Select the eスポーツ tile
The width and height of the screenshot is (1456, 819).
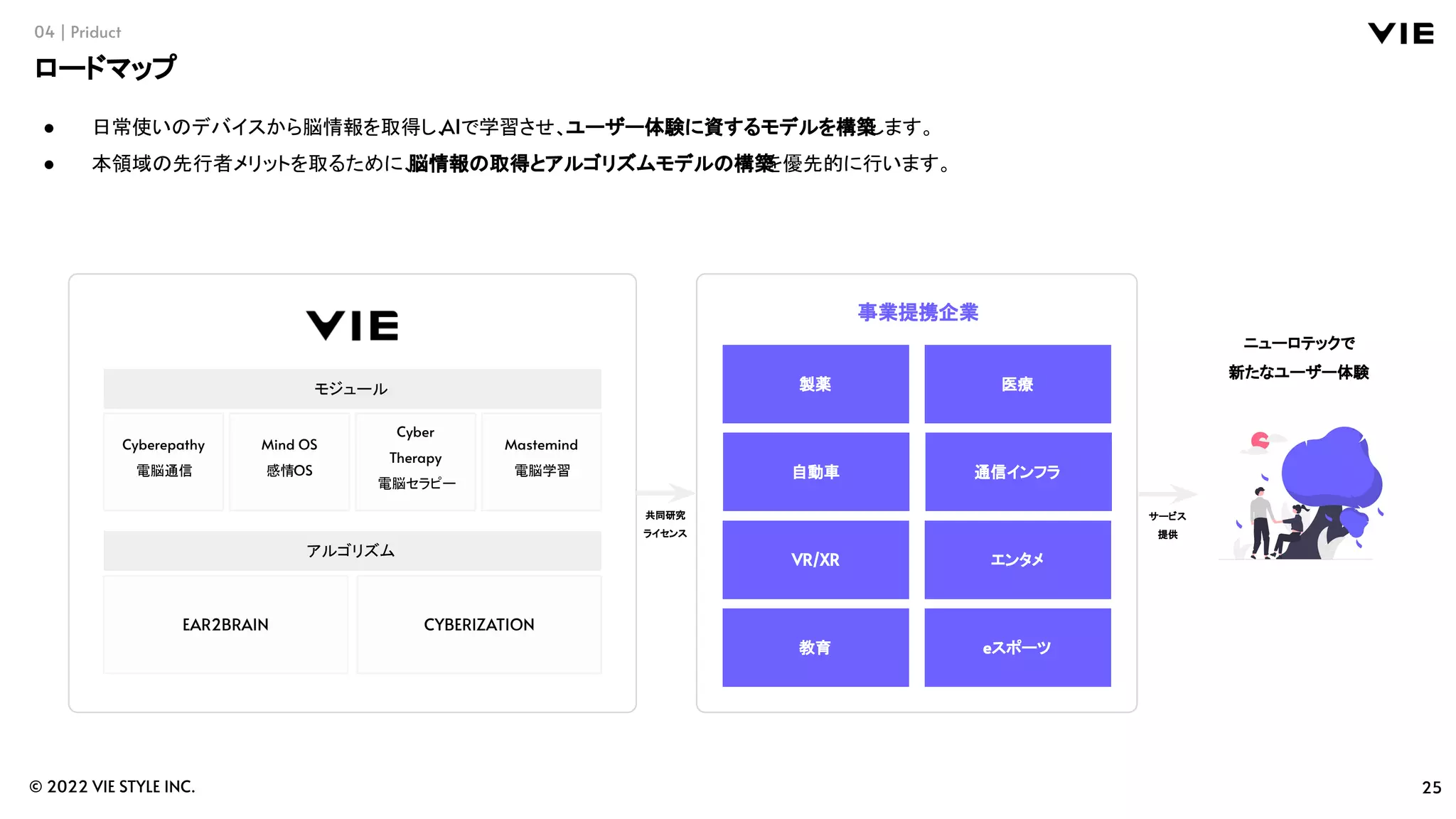(1017, 647)
